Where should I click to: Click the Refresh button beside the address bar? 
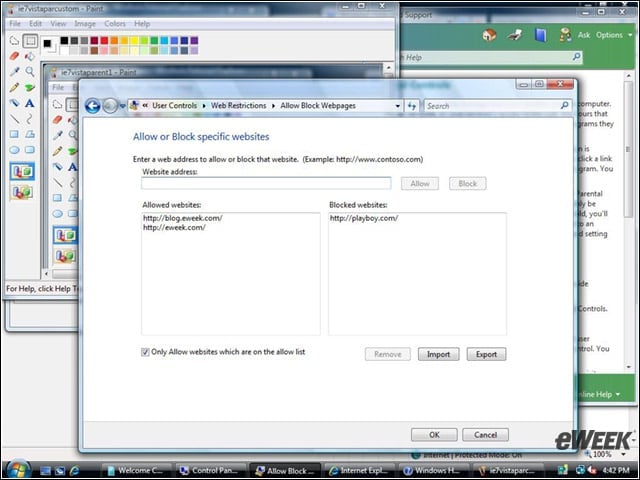pyautogui.click(x=412, y=106)
